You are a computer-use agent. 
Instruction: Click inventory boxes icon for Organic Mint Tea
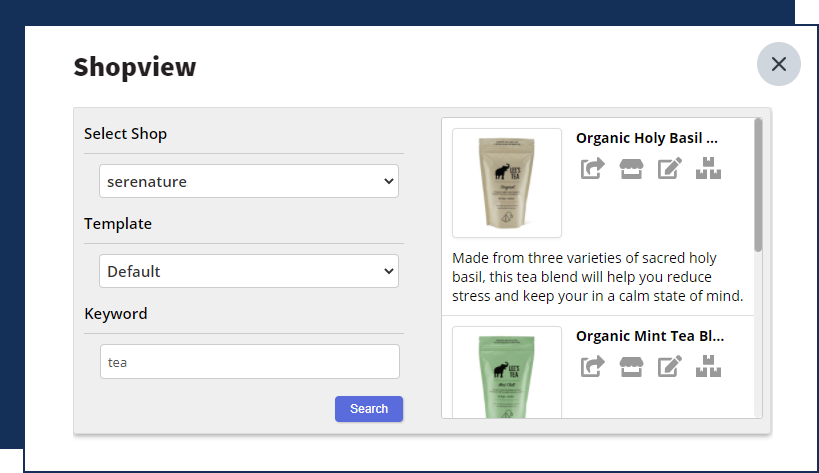click(x=708, y=366)
